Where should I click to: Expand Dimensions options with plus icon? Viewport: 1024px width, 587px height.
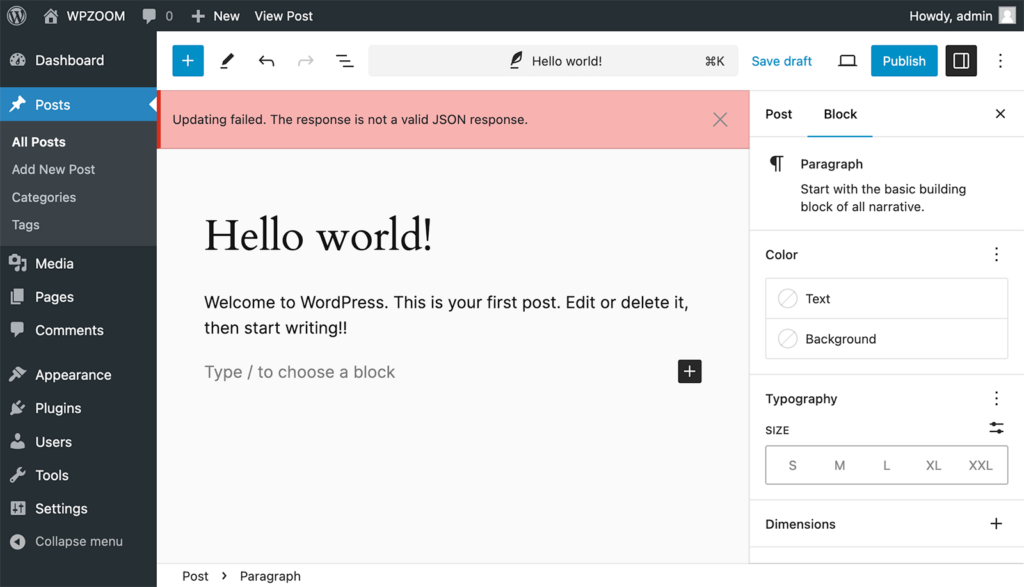(x=996, y=524)
